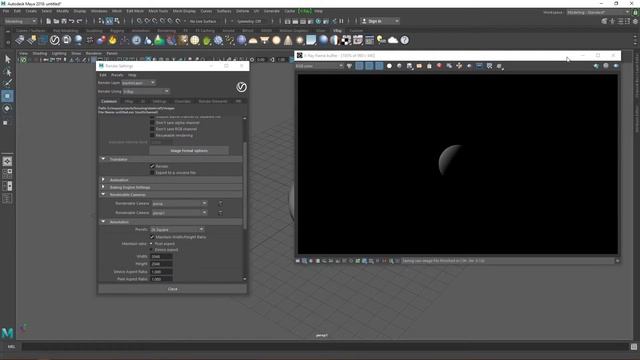640x360 pixels.
Task: Switch to the Render Elements tab
Action: 213,101
